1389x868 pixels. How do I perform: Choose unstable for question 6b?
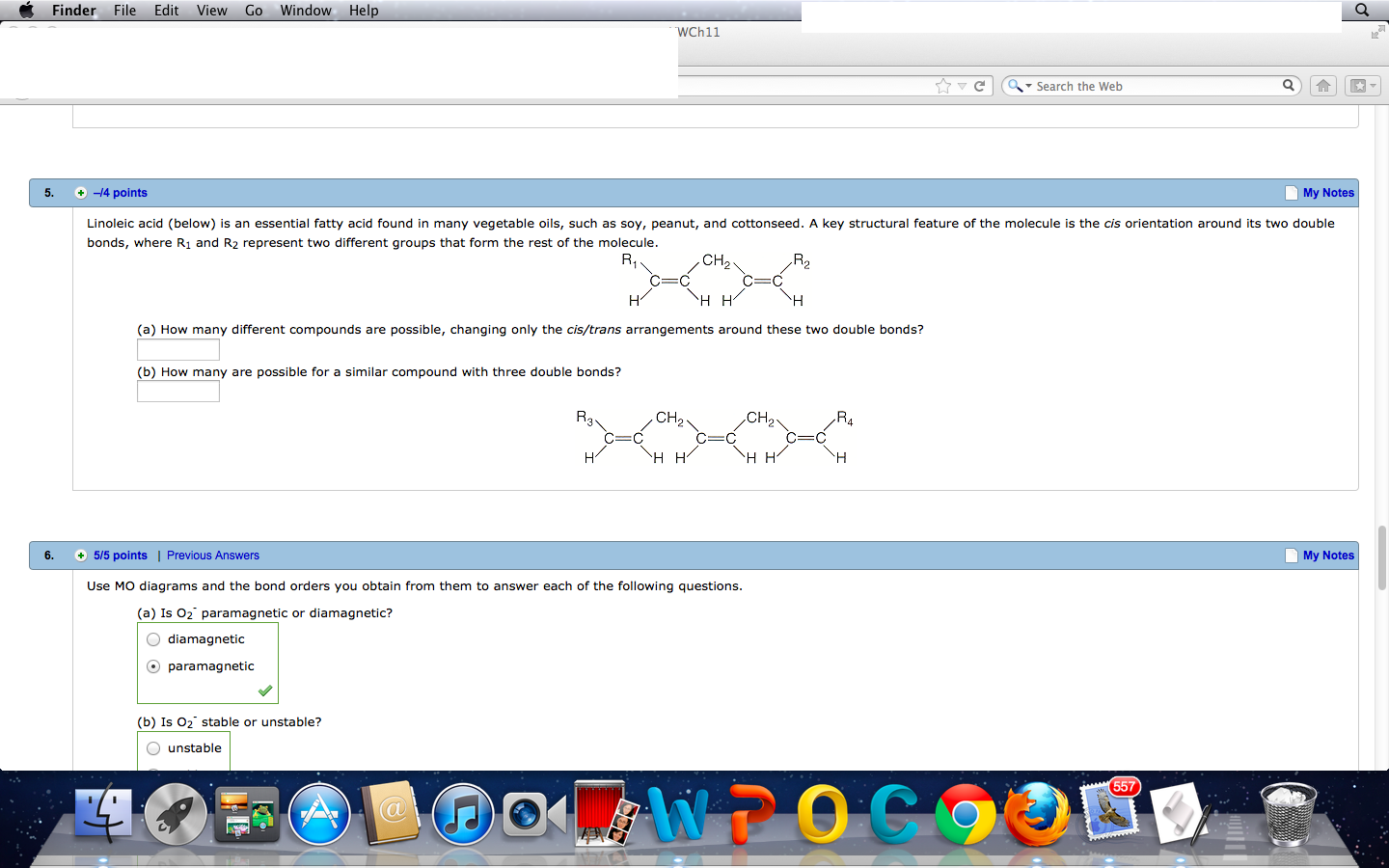(x=152, y=747)
